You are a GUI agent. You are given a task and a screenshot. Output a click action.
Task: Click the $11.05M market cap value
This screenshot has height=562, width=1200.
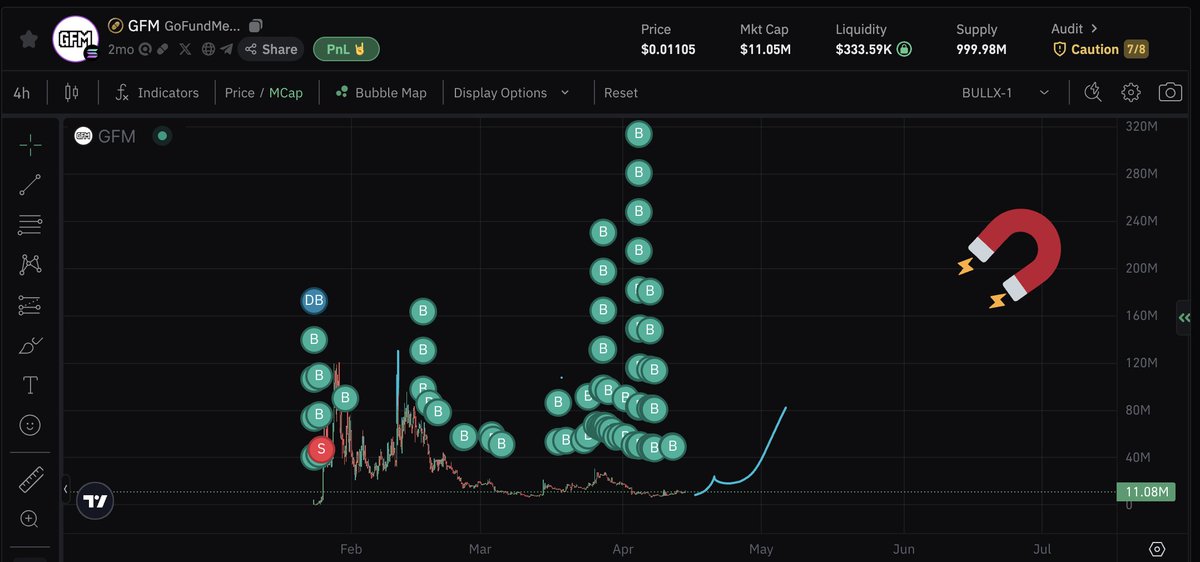click(x=765, y=49)
